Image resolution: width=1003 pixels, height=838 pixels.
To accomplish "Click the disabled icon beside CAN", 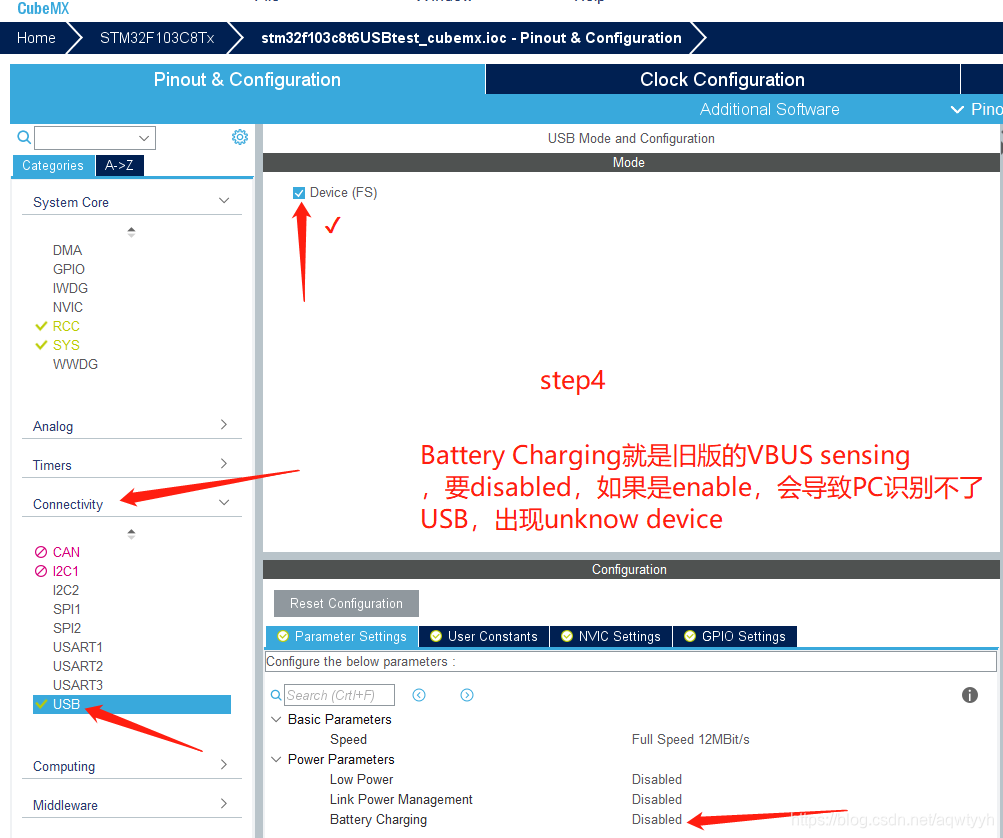I will (41, 552).
